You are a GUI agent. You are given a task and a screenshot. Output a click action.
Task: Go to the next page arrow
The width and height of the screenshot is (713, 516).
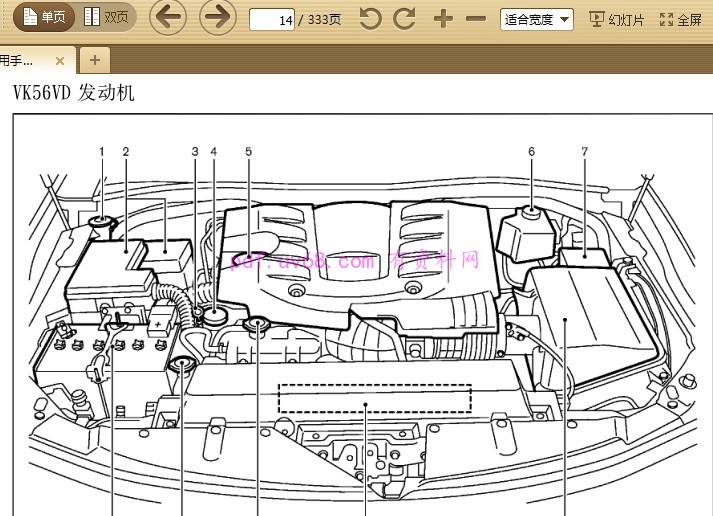(x=217, y=17)
